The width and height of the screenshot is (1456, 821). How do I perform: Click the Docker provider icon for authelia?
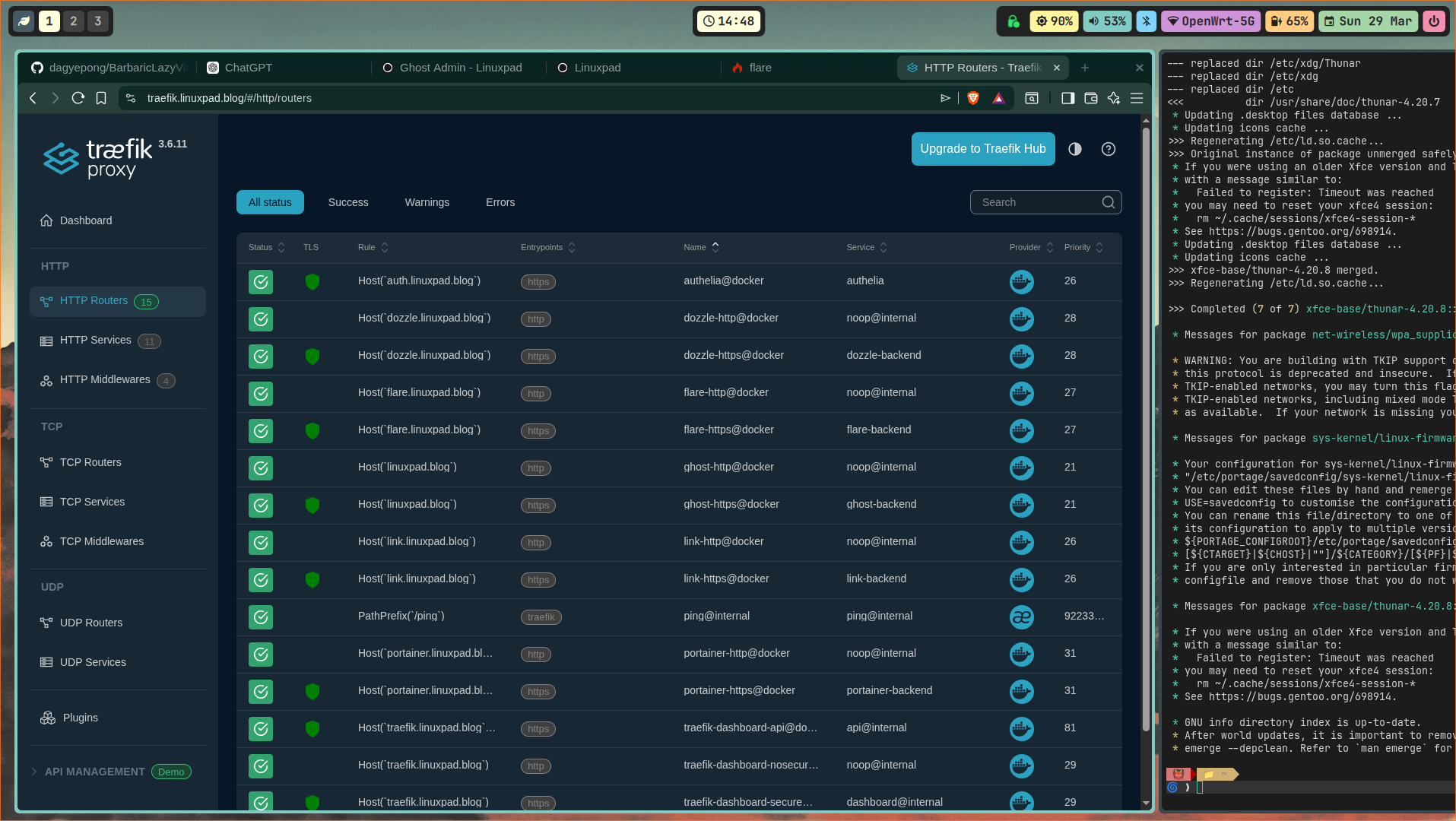1021,281
